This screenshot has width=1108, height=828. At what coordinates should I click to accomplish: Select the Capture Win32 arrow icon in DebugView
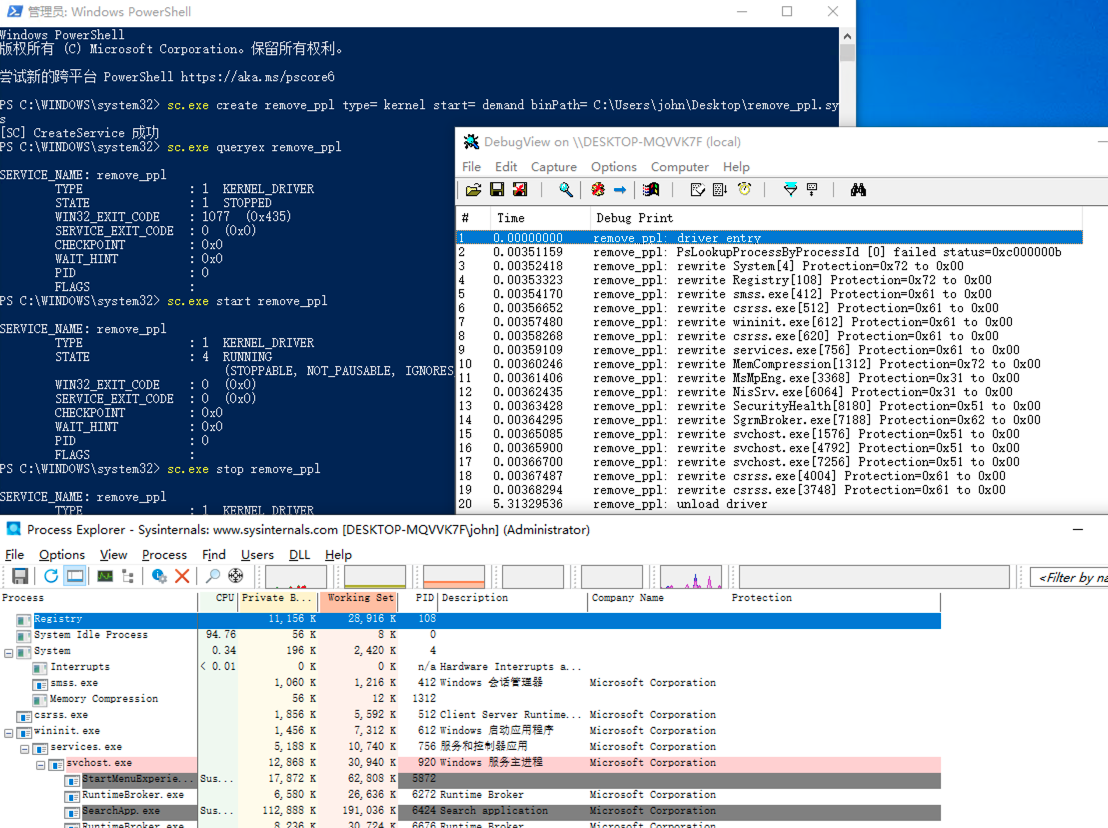coord(619,189)
